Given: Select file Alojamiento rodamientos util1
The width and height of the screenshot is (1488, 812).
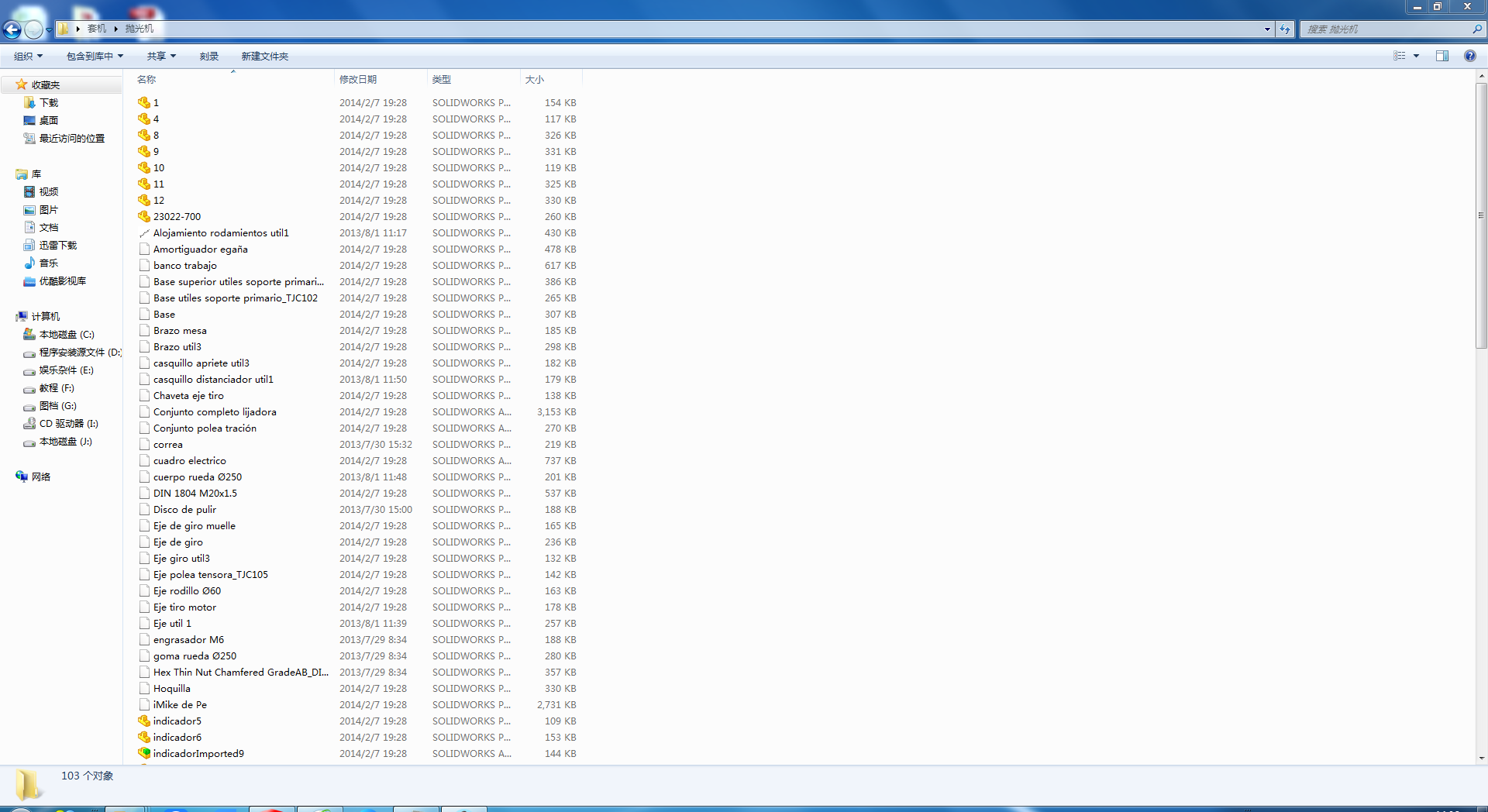Looking at the screenshot, I should click(221, 232).
